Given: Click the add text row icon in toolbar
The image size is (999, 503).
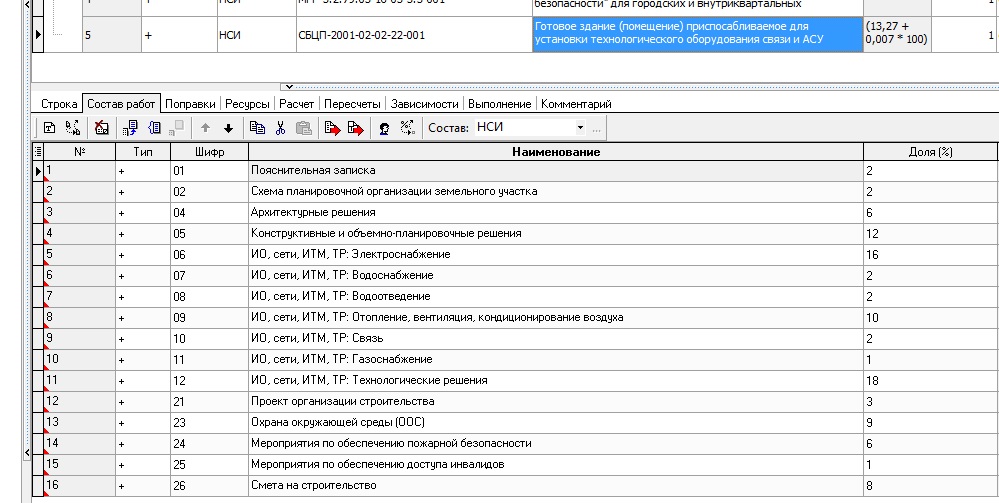Looking at the screenshot, I should 49,128.
